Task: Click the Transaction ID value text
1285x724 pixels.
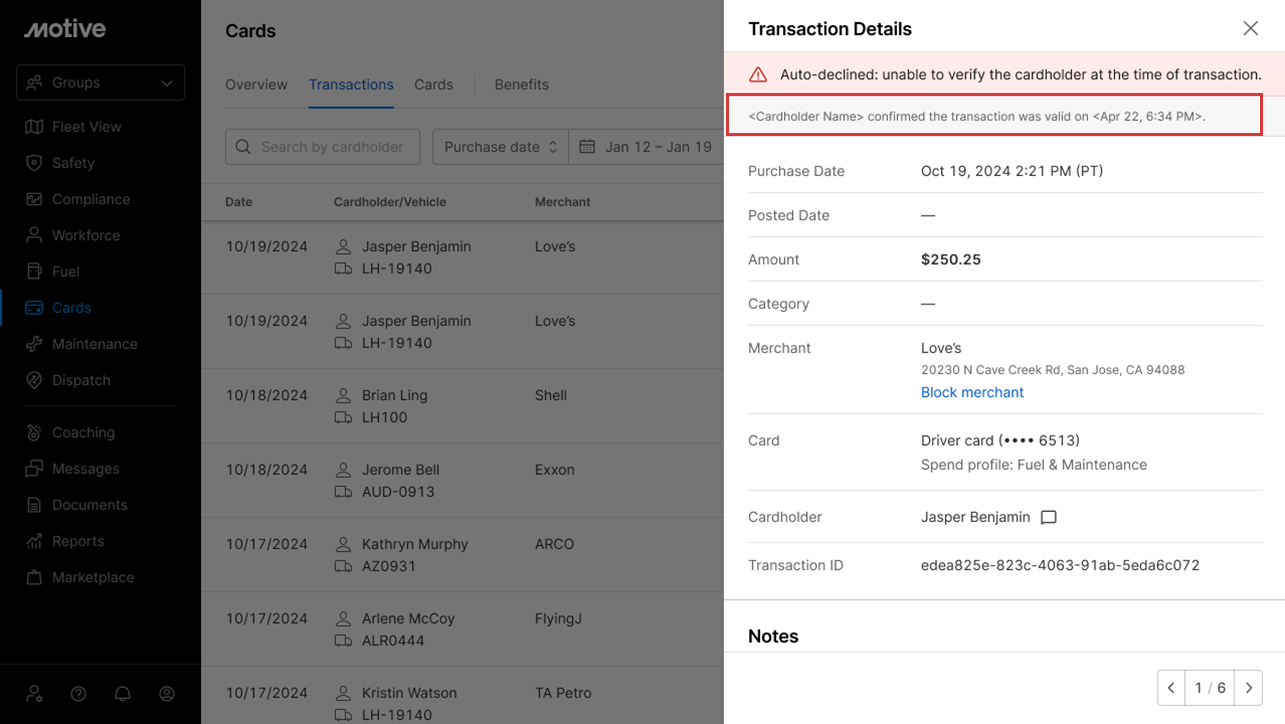Action: [1060, 565]
